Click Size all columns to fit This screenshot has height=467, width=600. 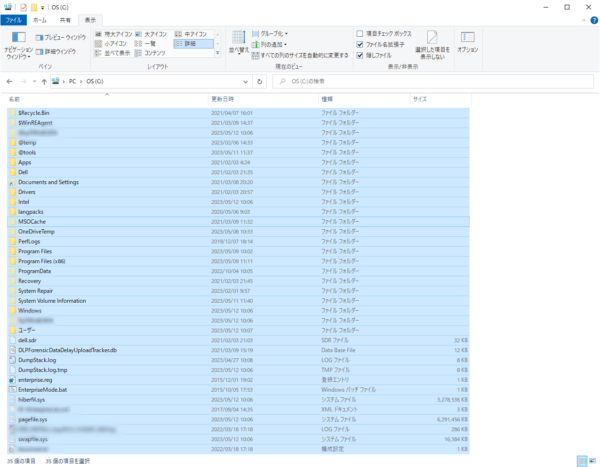(x=300, y=56)
